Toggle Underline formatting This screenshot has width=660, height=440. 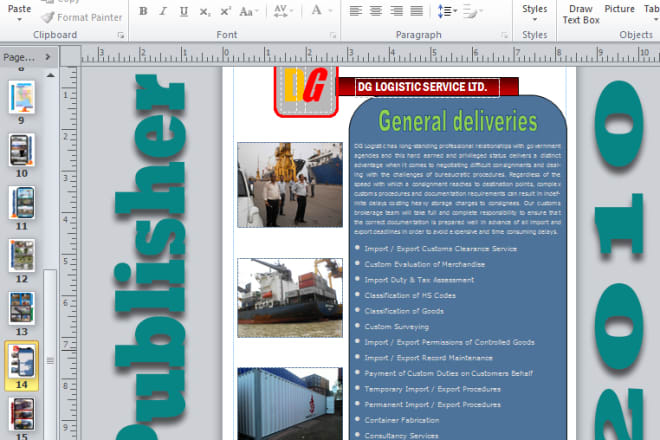click(x=184, y=11)
